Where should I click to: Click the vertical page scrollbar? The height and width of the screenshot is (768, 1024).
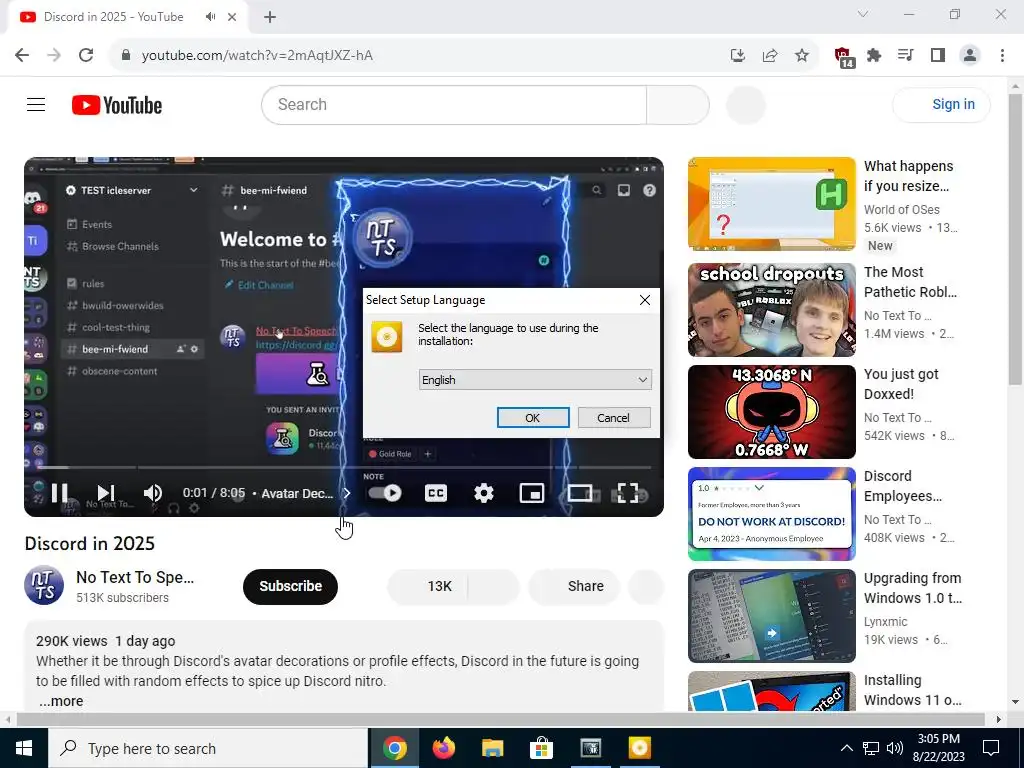(1015, 239)
